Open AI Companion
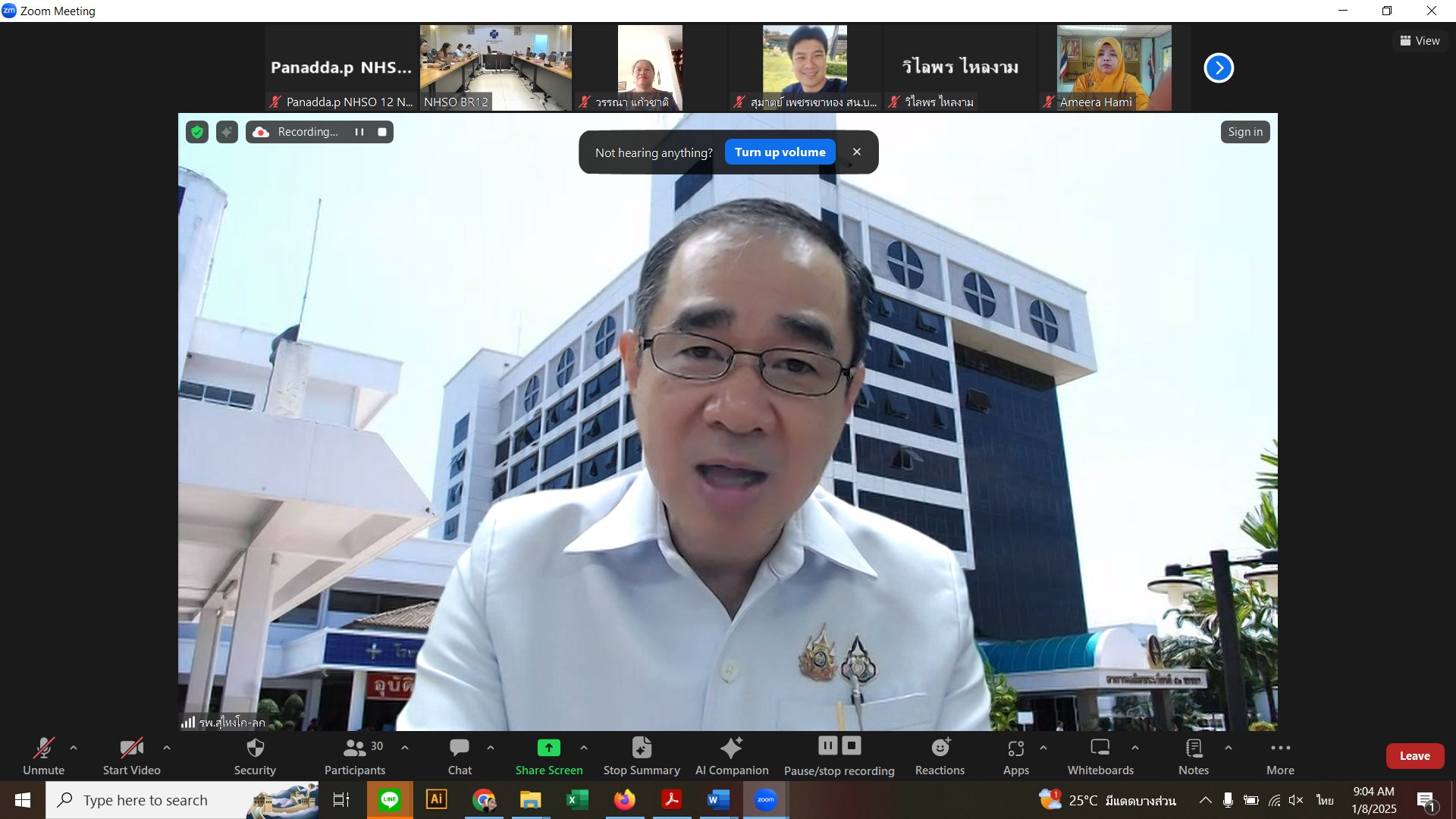 pos(732,756)
